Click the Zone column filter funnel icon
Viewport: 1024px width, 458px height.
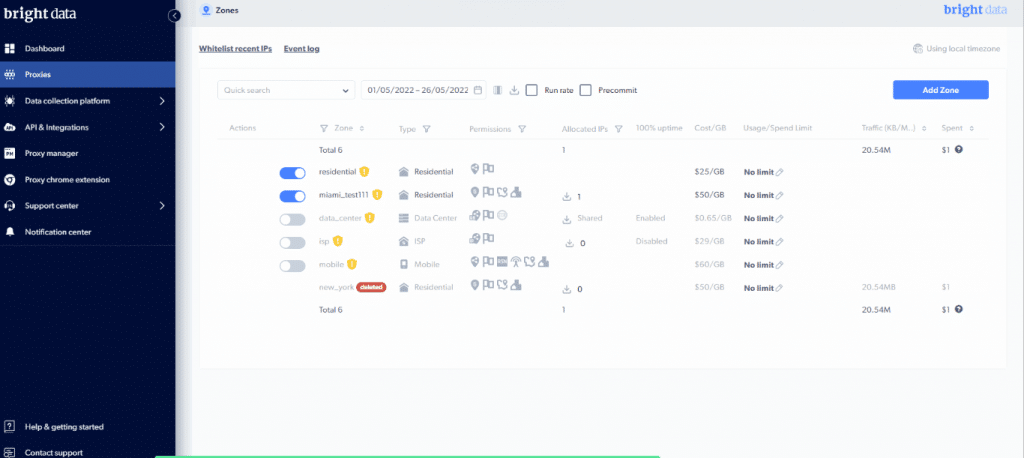pyautogui.click(x=324, y=129)
